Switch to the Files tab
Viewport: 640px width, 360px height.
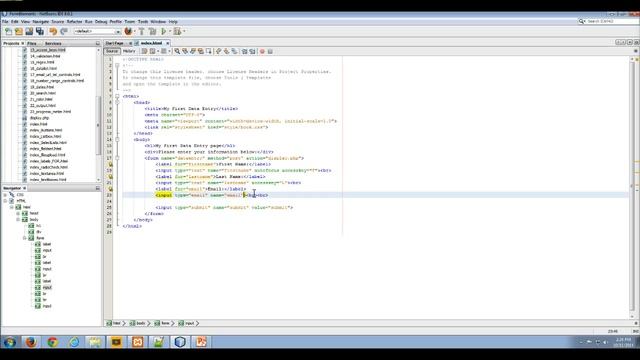click(32, 43)
